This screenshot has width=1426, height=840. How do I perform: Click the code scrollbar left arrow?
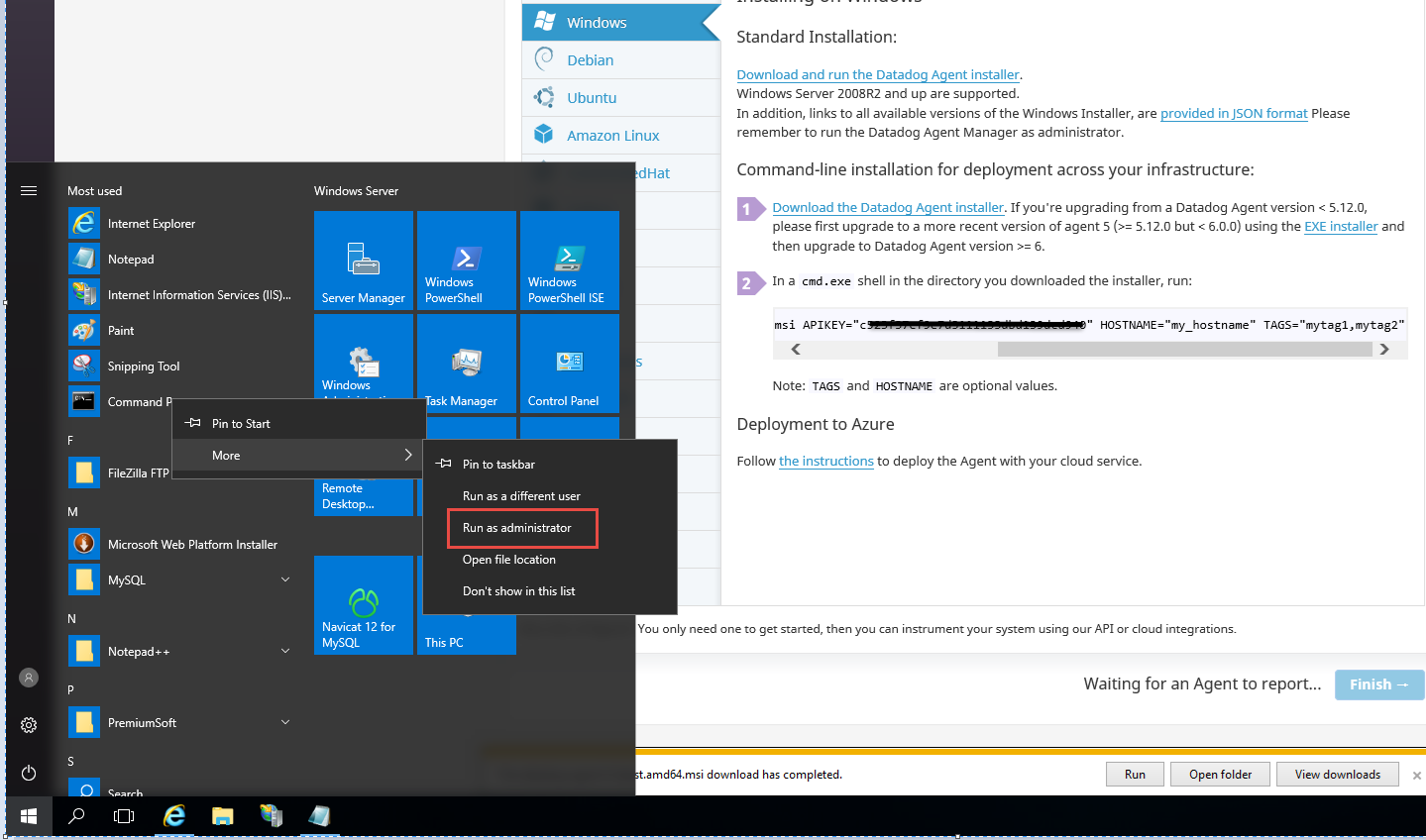[x=795, y=350]
